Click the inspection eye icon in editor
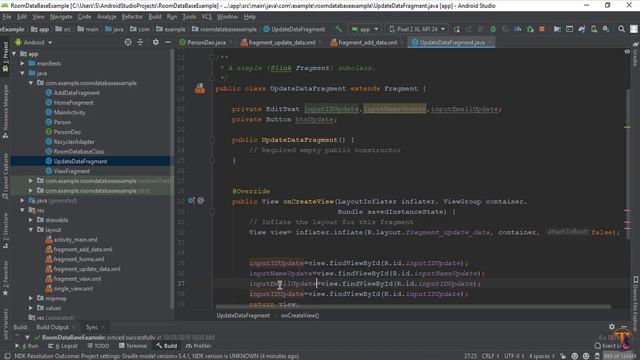 coord(627,52)
